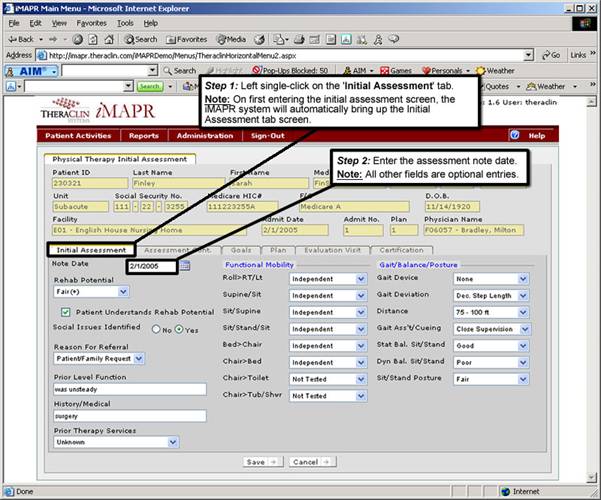Click the page scrollbar down arrow
Image resolution: width=601 pixels, height=500 pixels.
coord(591,477)
